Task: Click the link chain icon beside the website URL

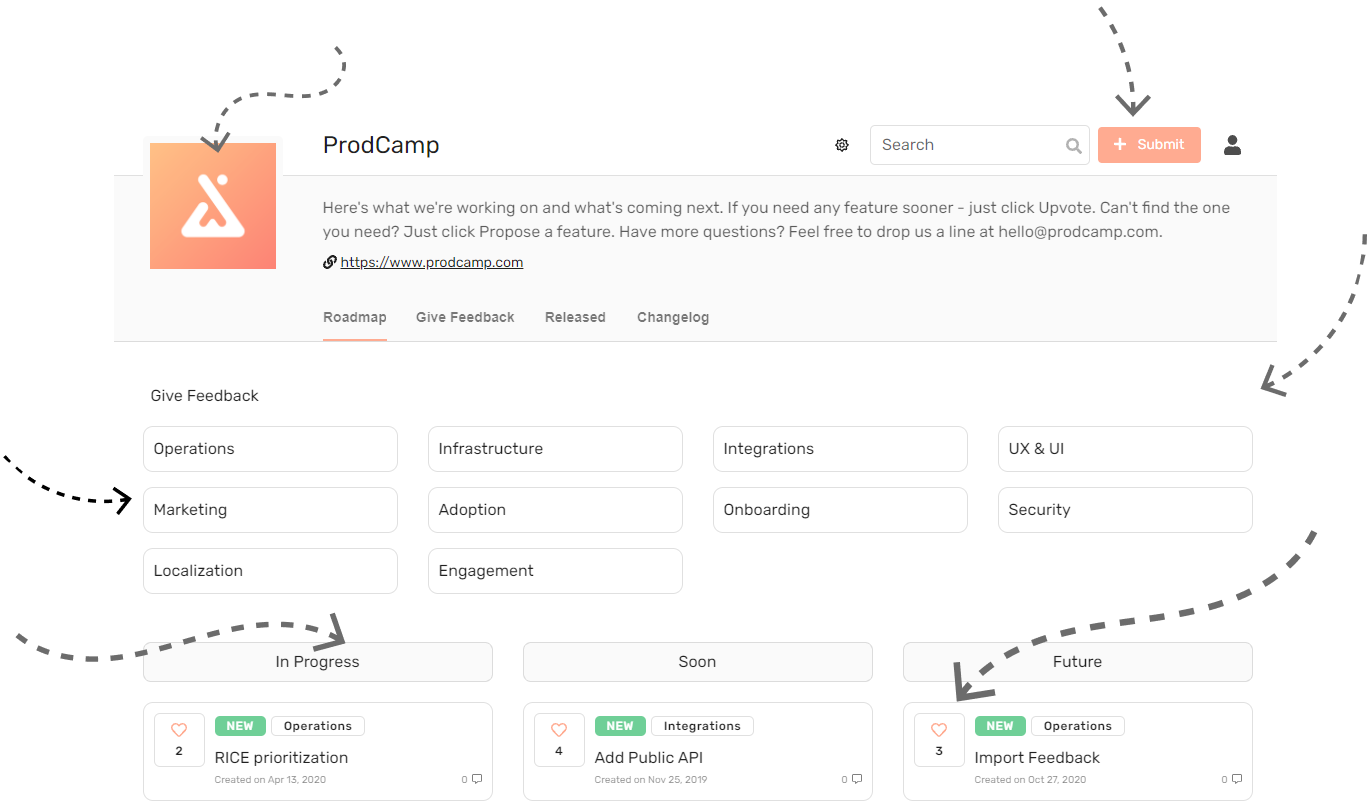Action: click(330, 261)
